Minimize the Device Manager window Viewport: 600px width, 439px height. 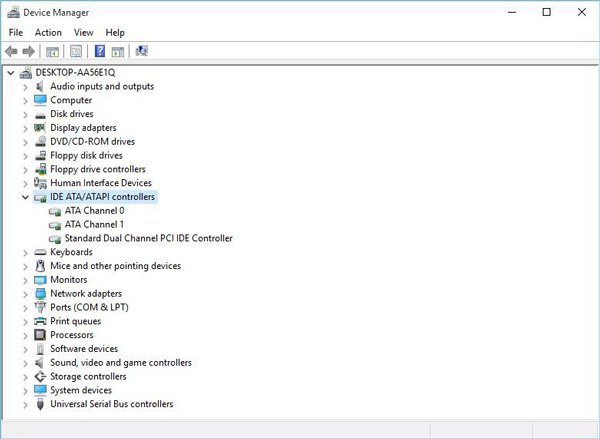click(x=512, y=12)
